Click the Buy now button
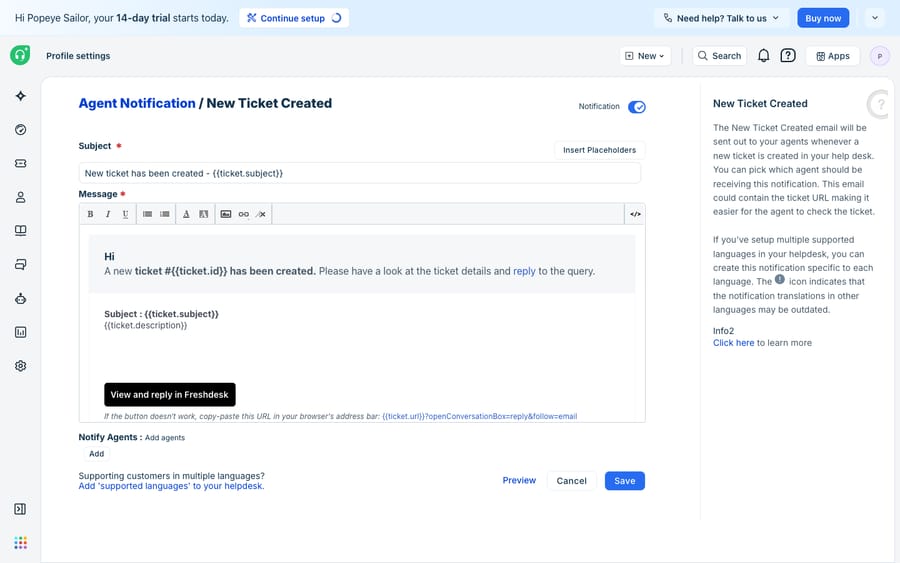 point(823,18)
